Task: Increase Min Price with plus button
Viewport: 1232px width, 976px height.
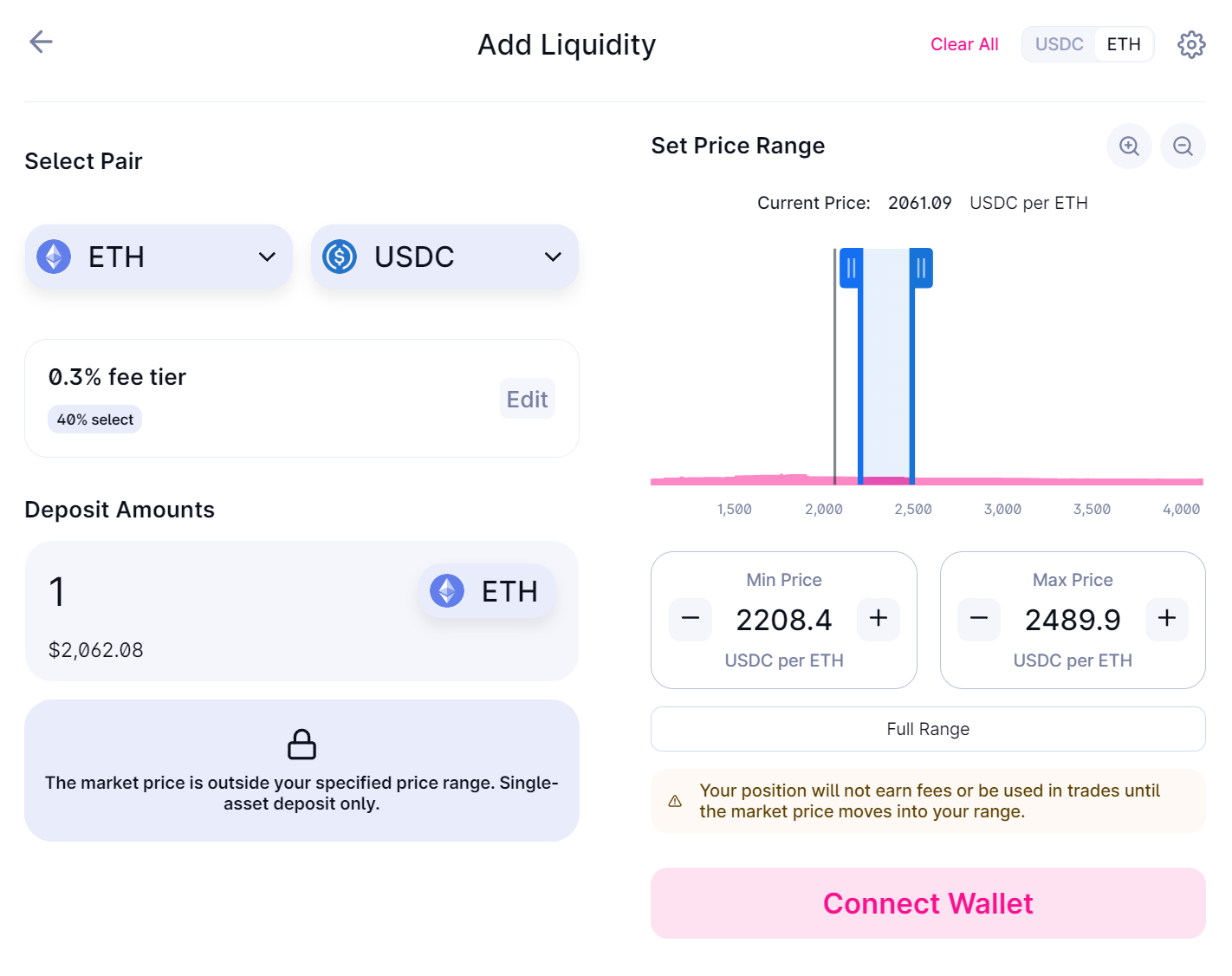Action: [x=879, y=619]
